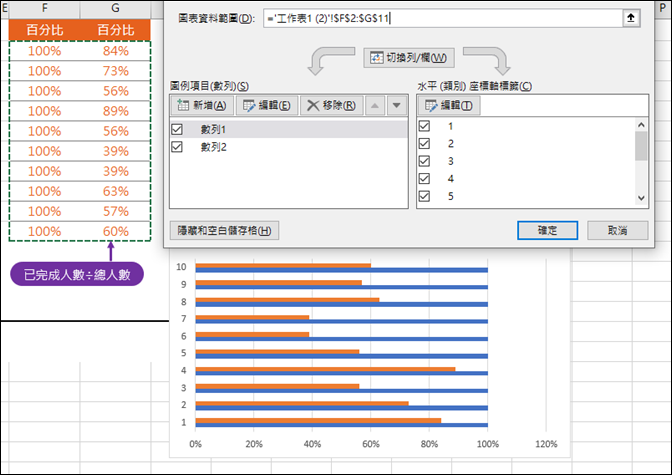Add a new series with 新增 button
This screenshot has height=475, width=672.
click(x=202, y=105)
